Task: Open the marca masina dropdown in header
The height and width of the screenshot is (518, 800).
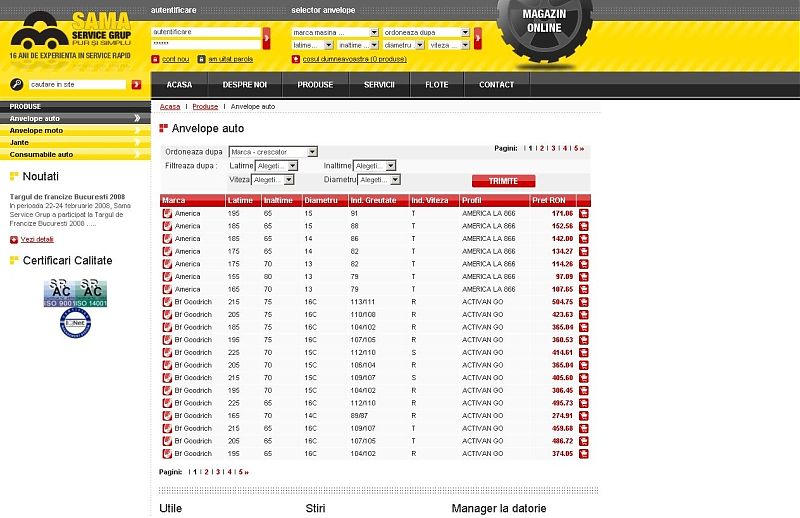Action: 335,32
